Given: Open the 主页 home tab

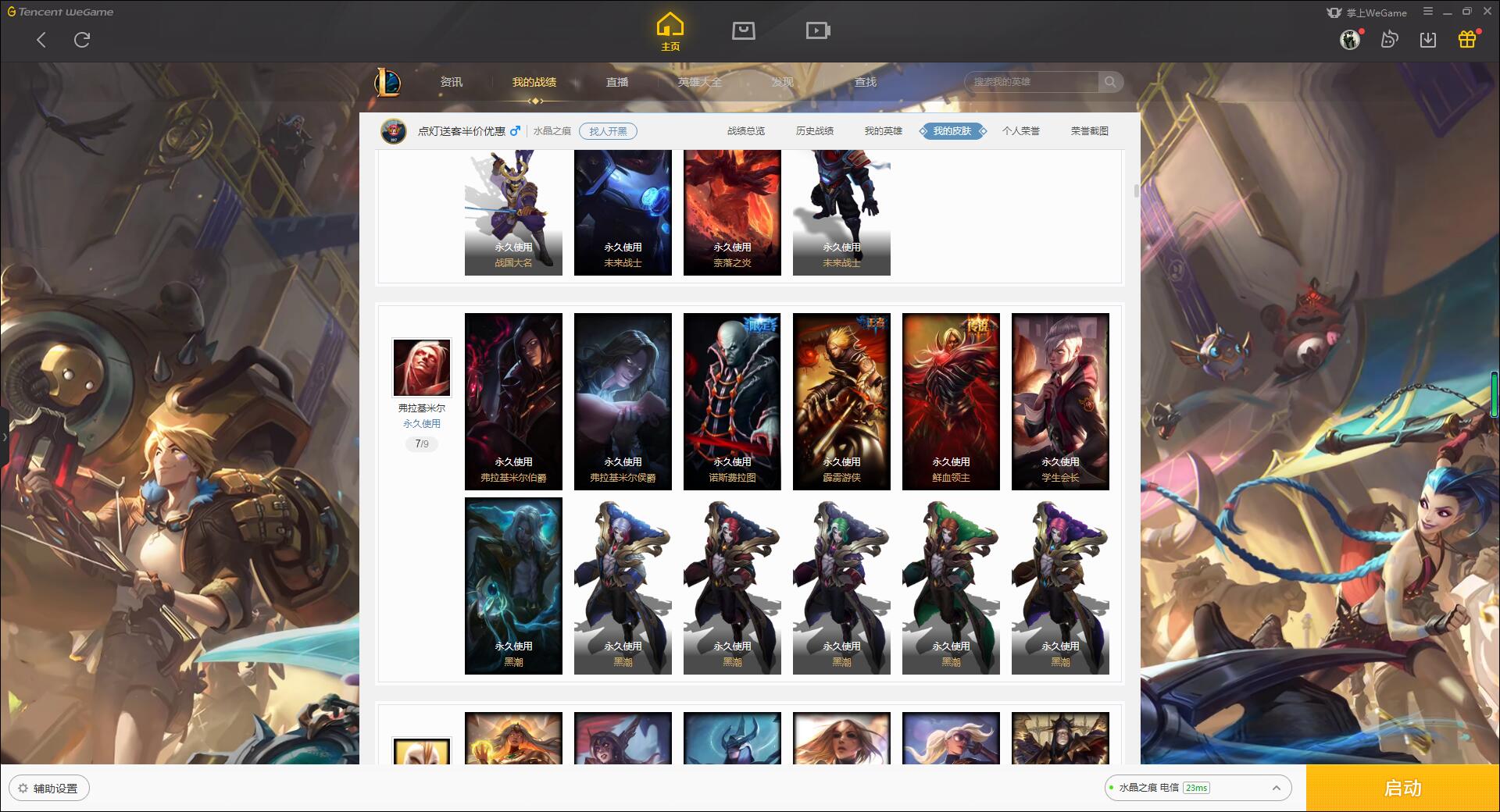Looking at the screenshot, I should (670, 32).
